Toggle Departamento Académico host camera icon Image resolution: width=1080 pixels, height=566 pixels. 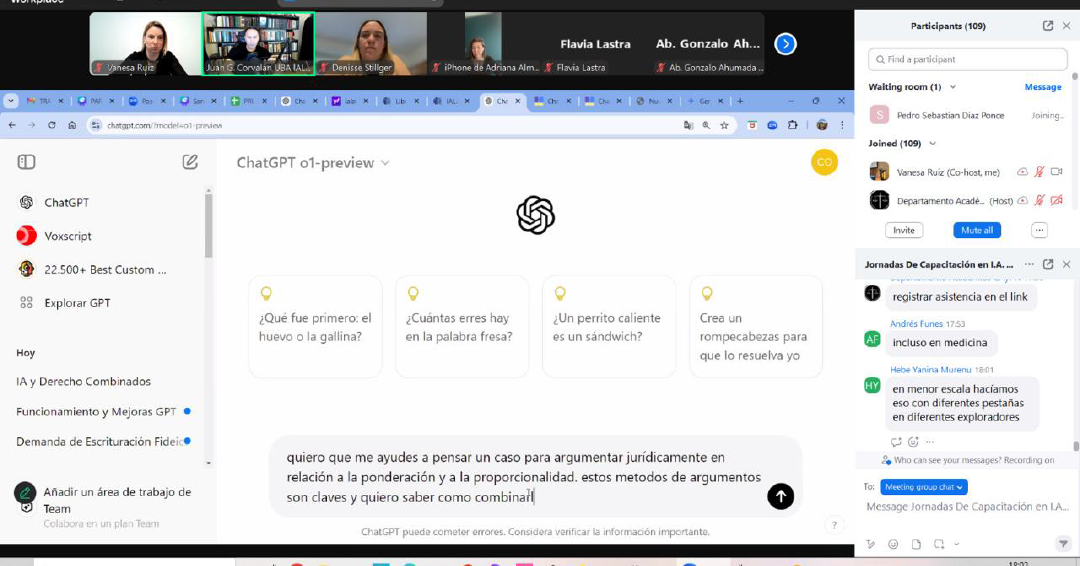[x=1057, y=200]
